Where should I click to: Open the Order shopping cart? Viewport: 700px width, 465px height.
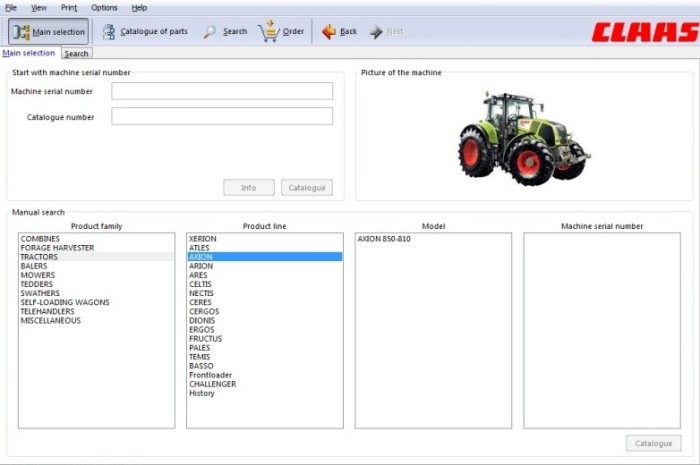coord(281,31)
